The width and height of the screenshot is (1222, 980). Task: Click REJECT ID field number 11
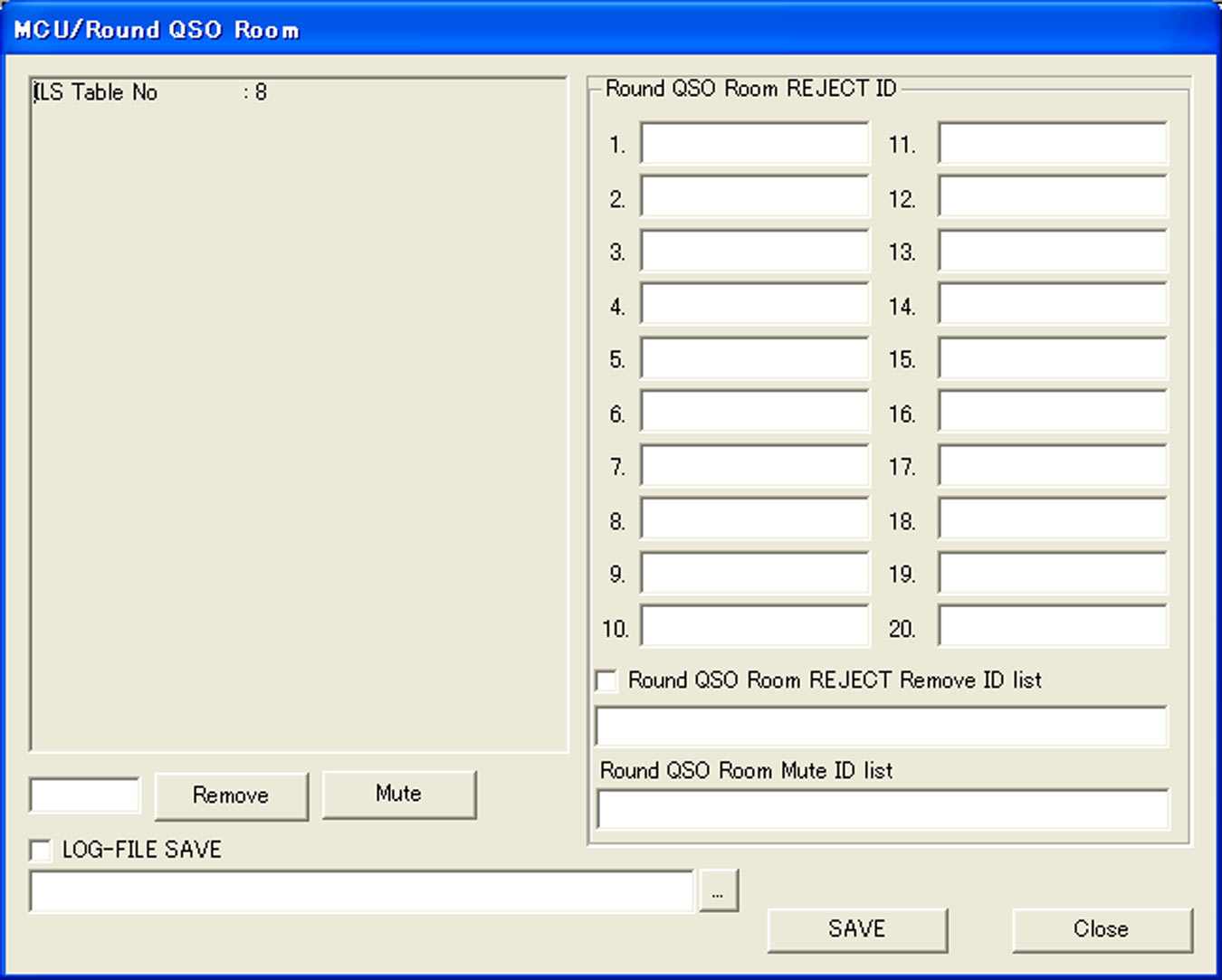coord(1052,144)
